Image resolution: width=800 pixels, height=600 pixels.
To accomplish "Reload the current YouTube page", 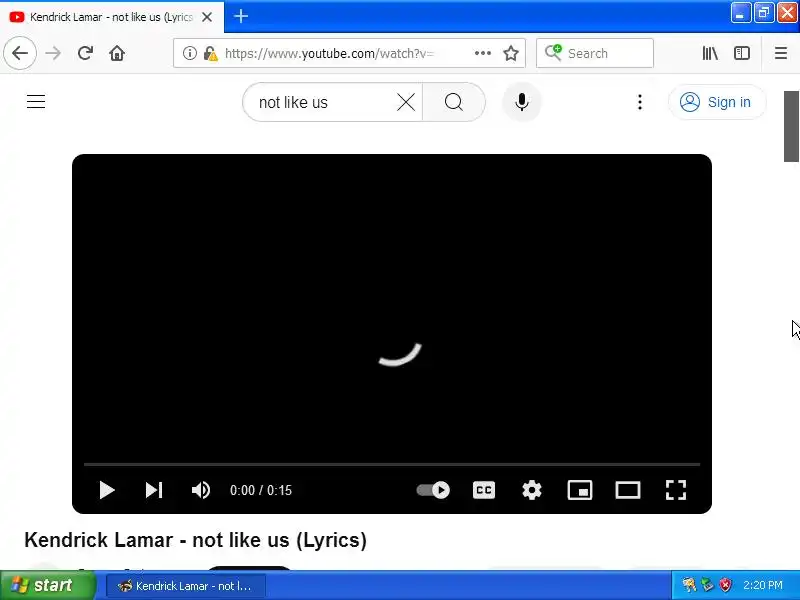I will tap(85, 53).
